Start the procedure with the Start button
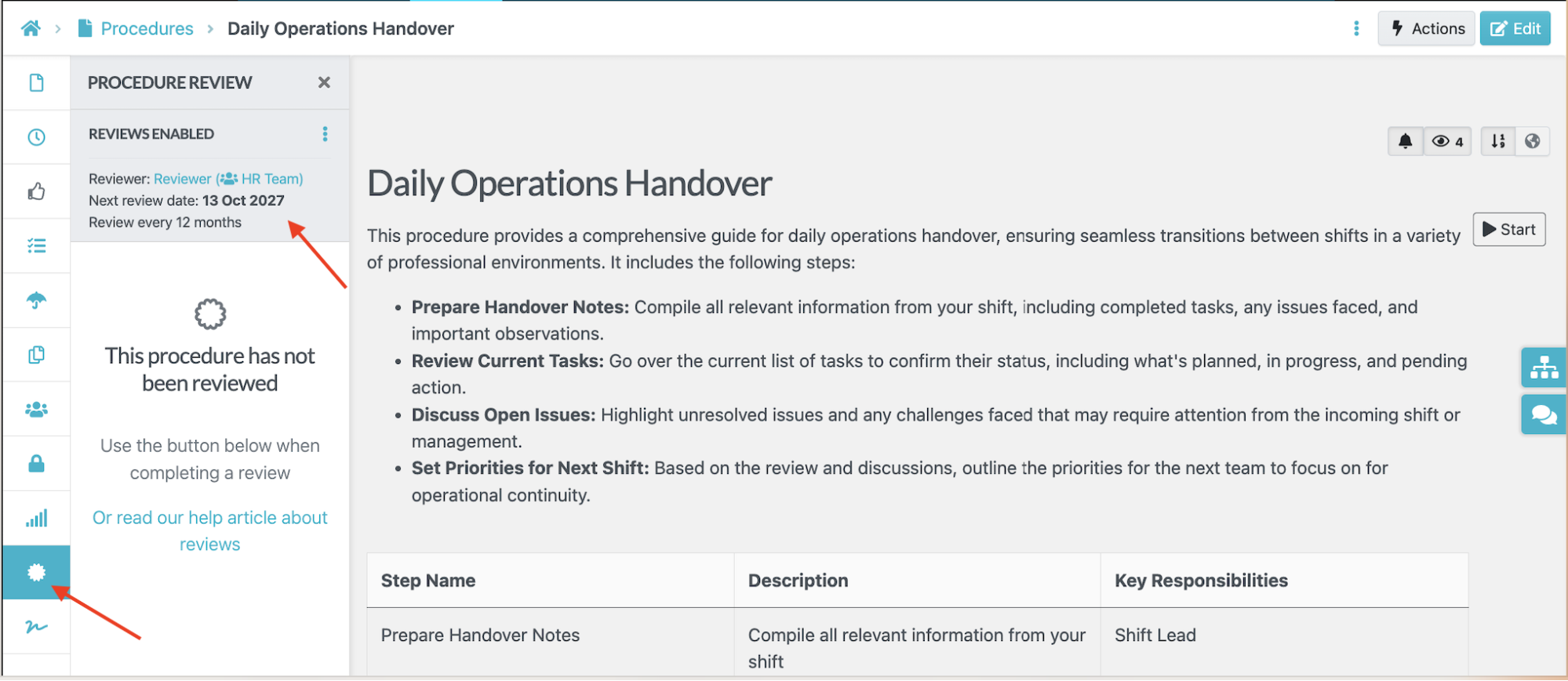The image size is (1568, 681). (x=1509, y=230)
